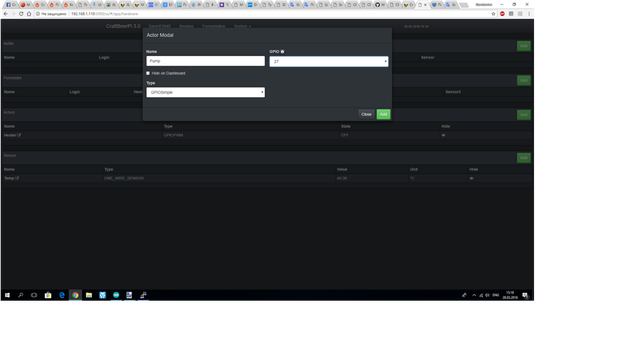Click the Add button in Sensor section
The width and height of the screenshot is (640, 360).
pos(524,158)
